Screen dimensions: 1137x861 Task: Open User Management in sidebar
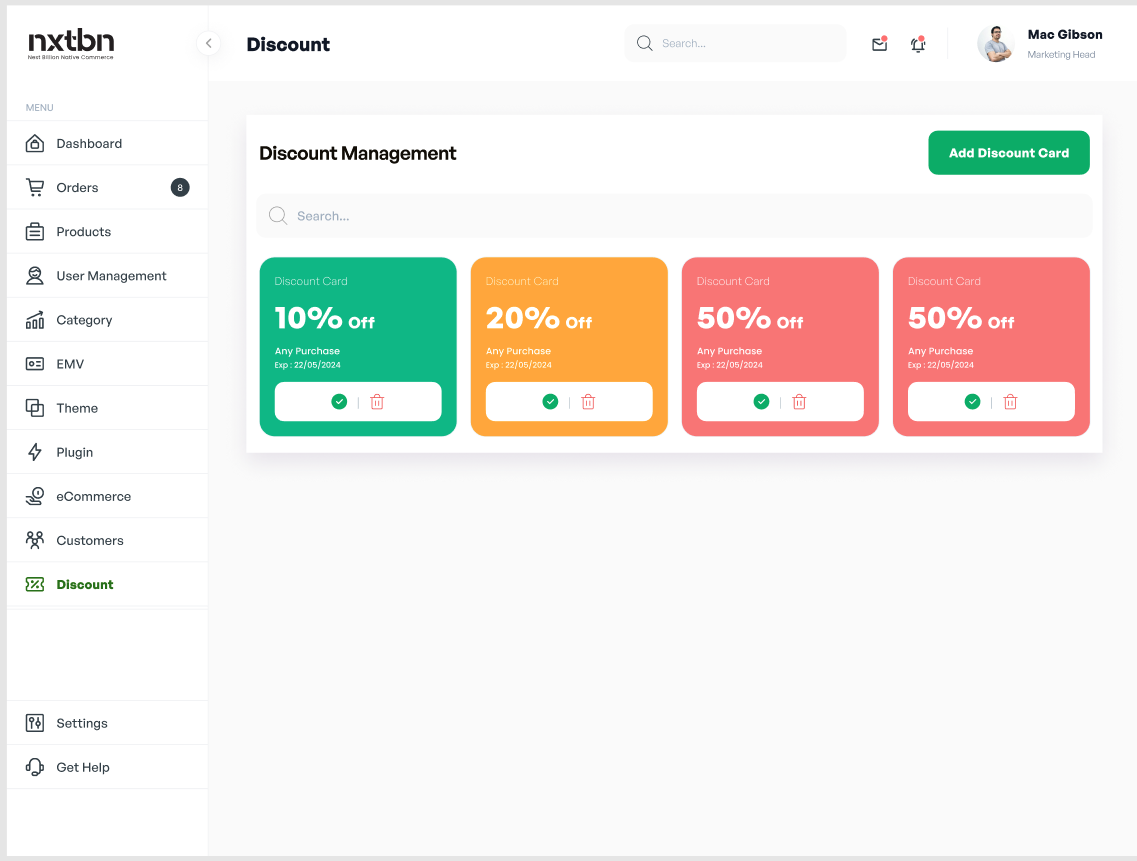point(111,276)
